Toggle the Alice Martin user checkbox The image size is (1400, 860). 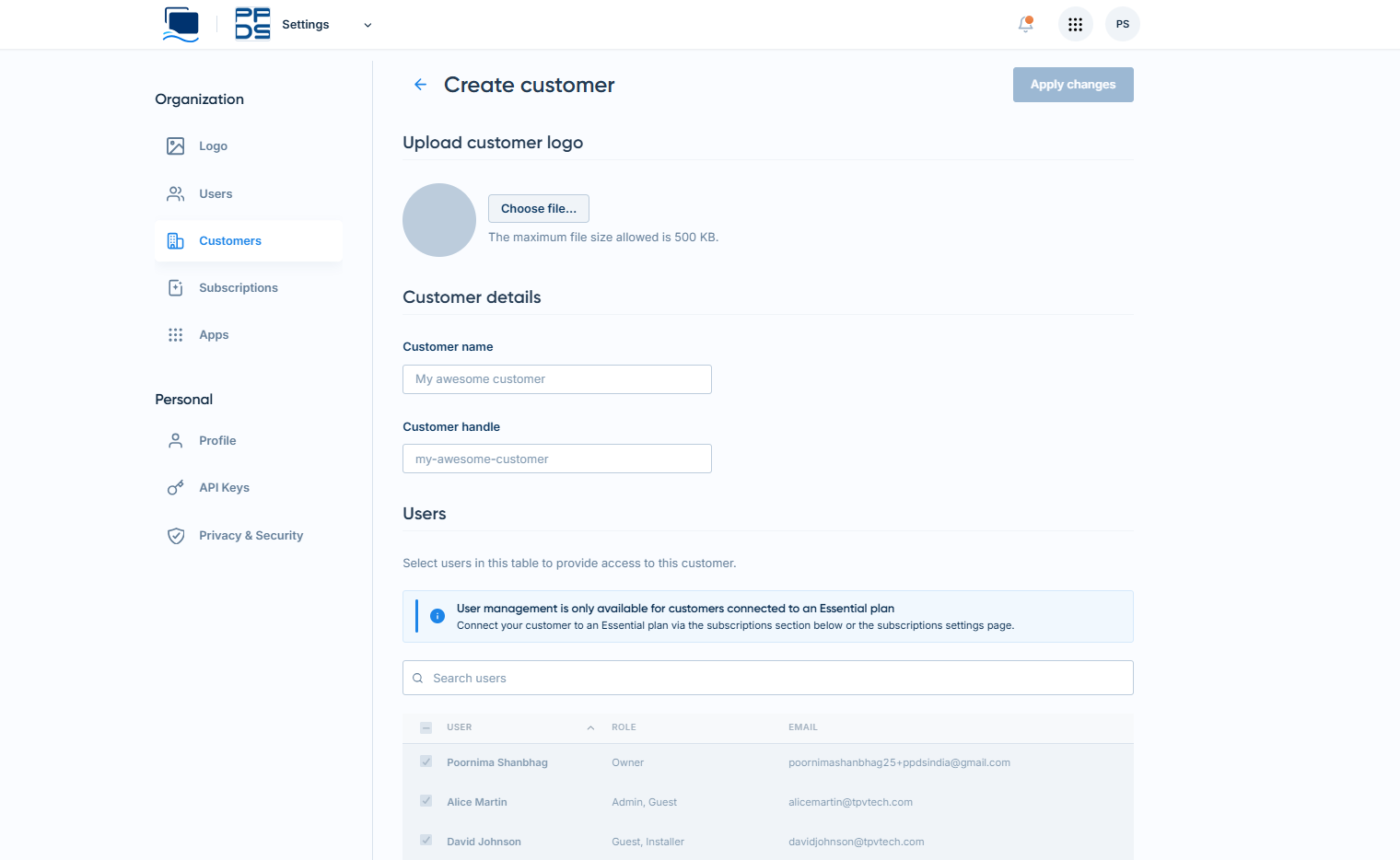coord(426,801)
